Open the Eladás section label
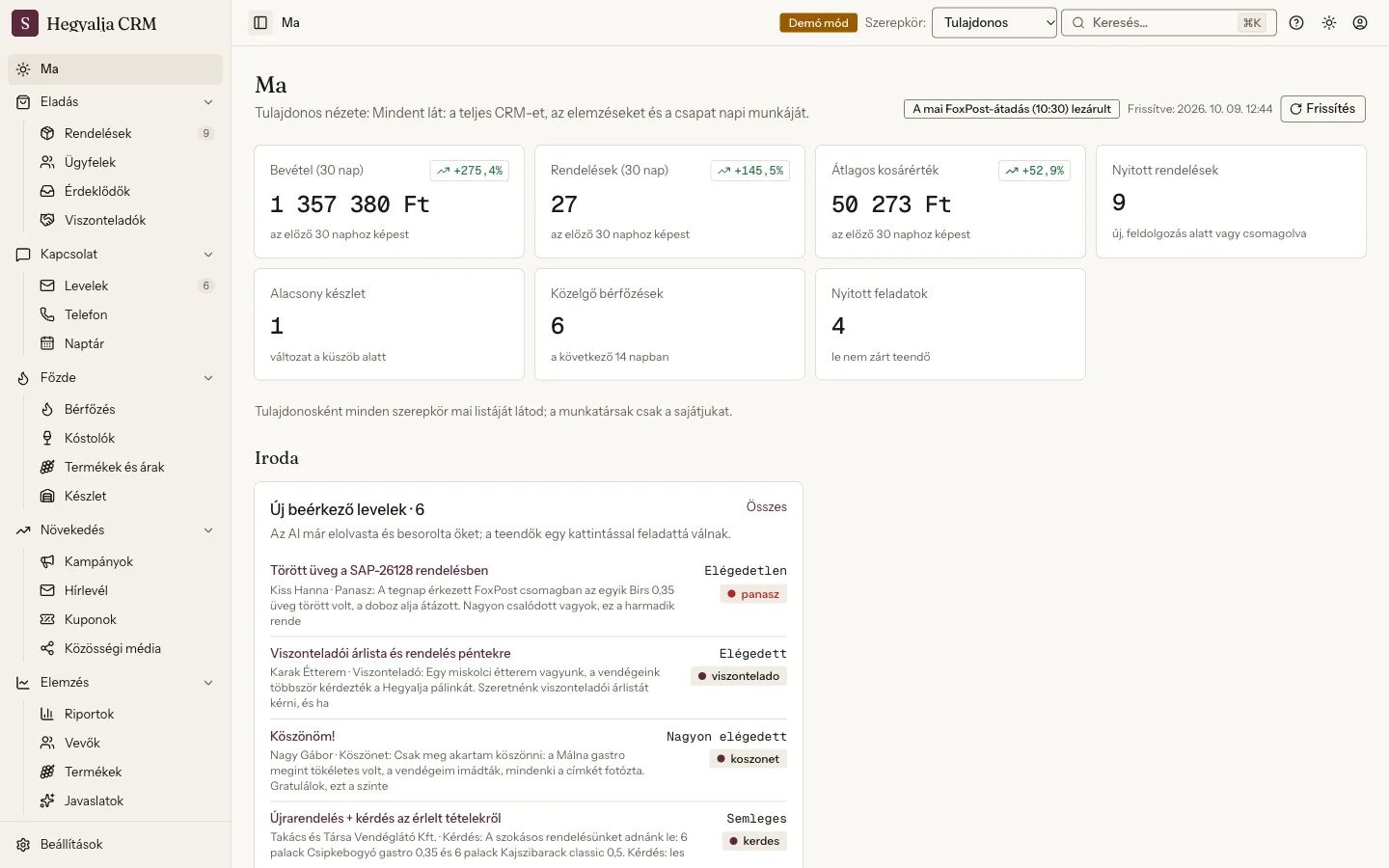The width and height of the screenshot is (1389, 868). tap(60, 101)
